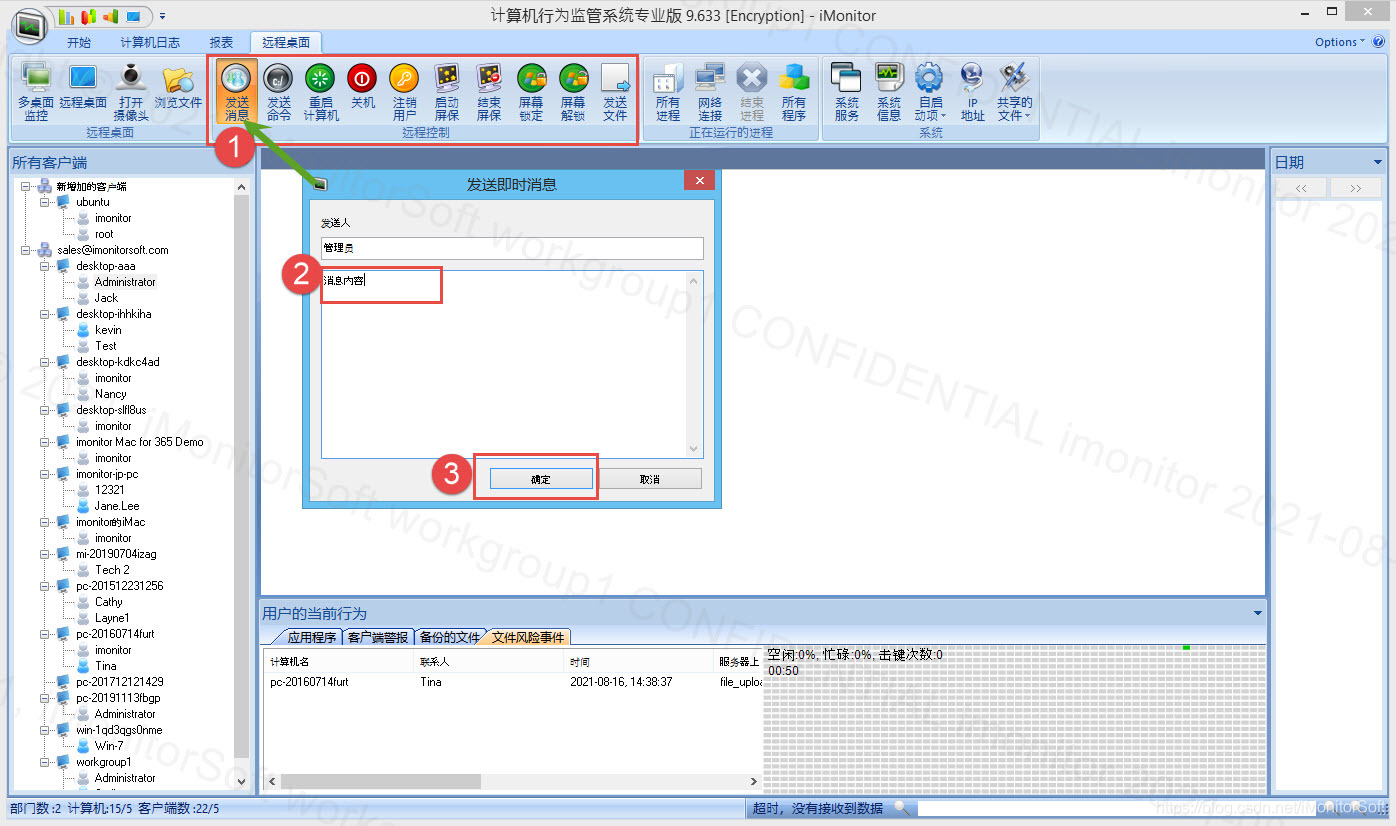Select Jane.Lee in client tree
1396x826 pixels.
[x=117, y=506]
